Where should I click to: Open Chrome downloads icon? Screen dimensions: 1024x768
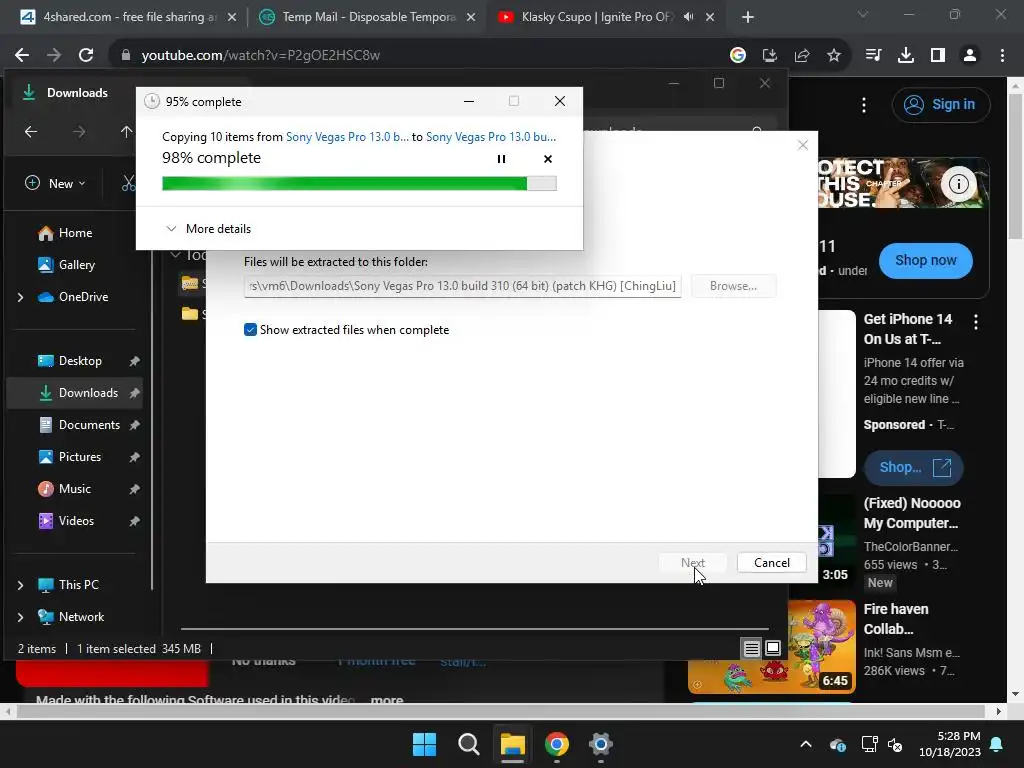point(906,56)
